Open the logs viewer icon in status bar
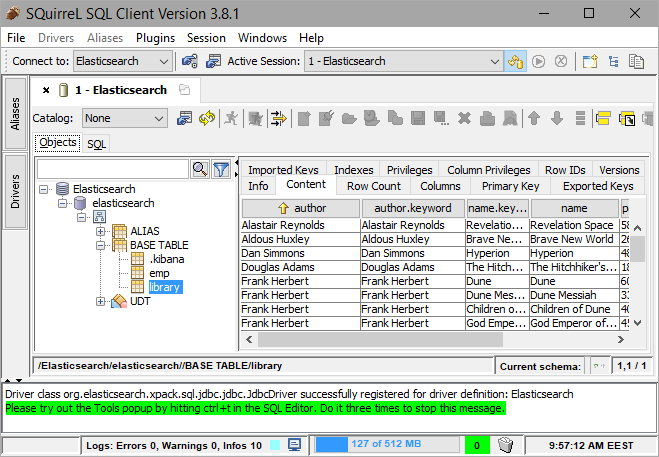The width and height of the screenshot is (659, 457). 294,444
